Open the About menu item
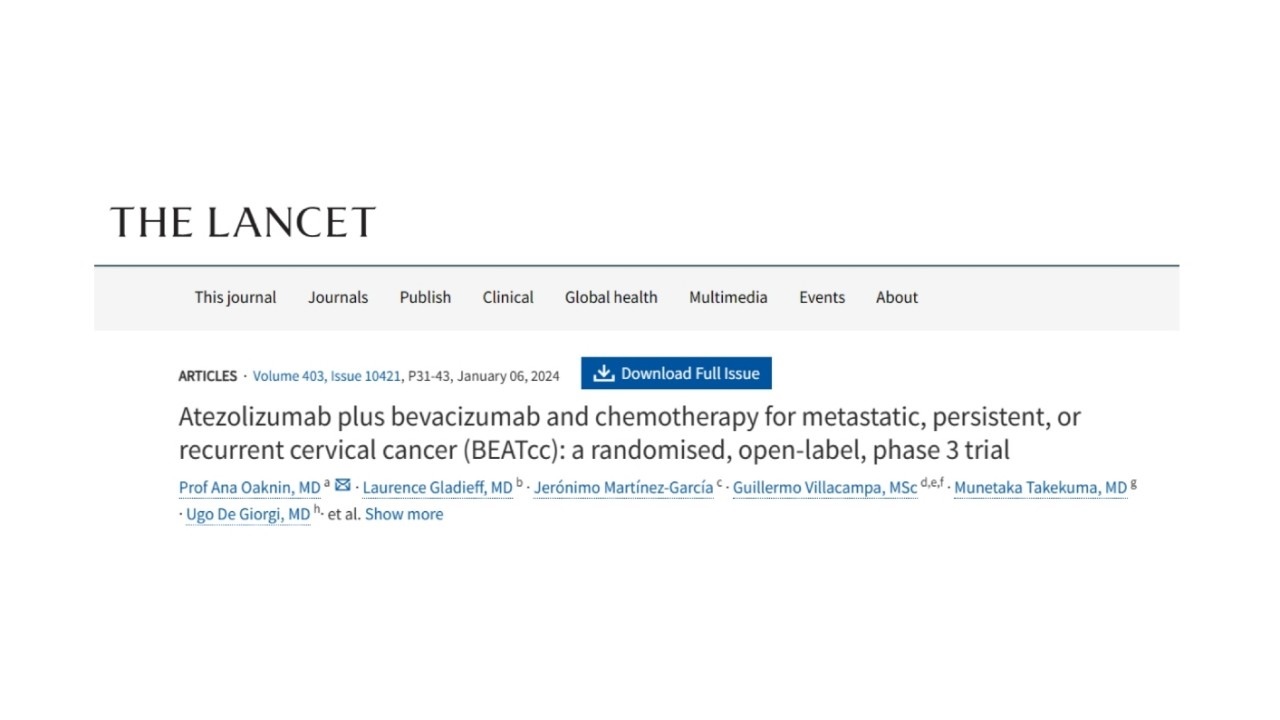 coord(897,297)
